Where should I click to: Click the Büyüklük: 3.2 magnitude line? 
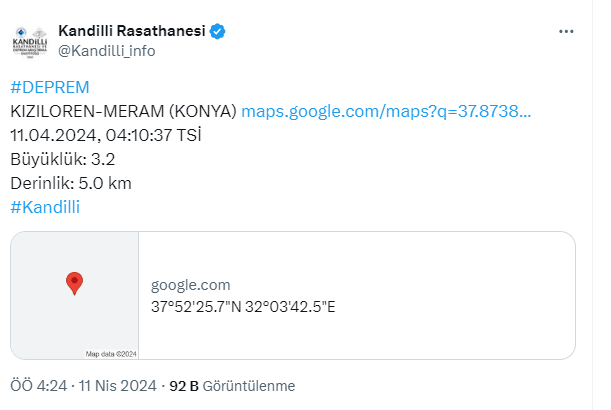click(x=63, y=159)
